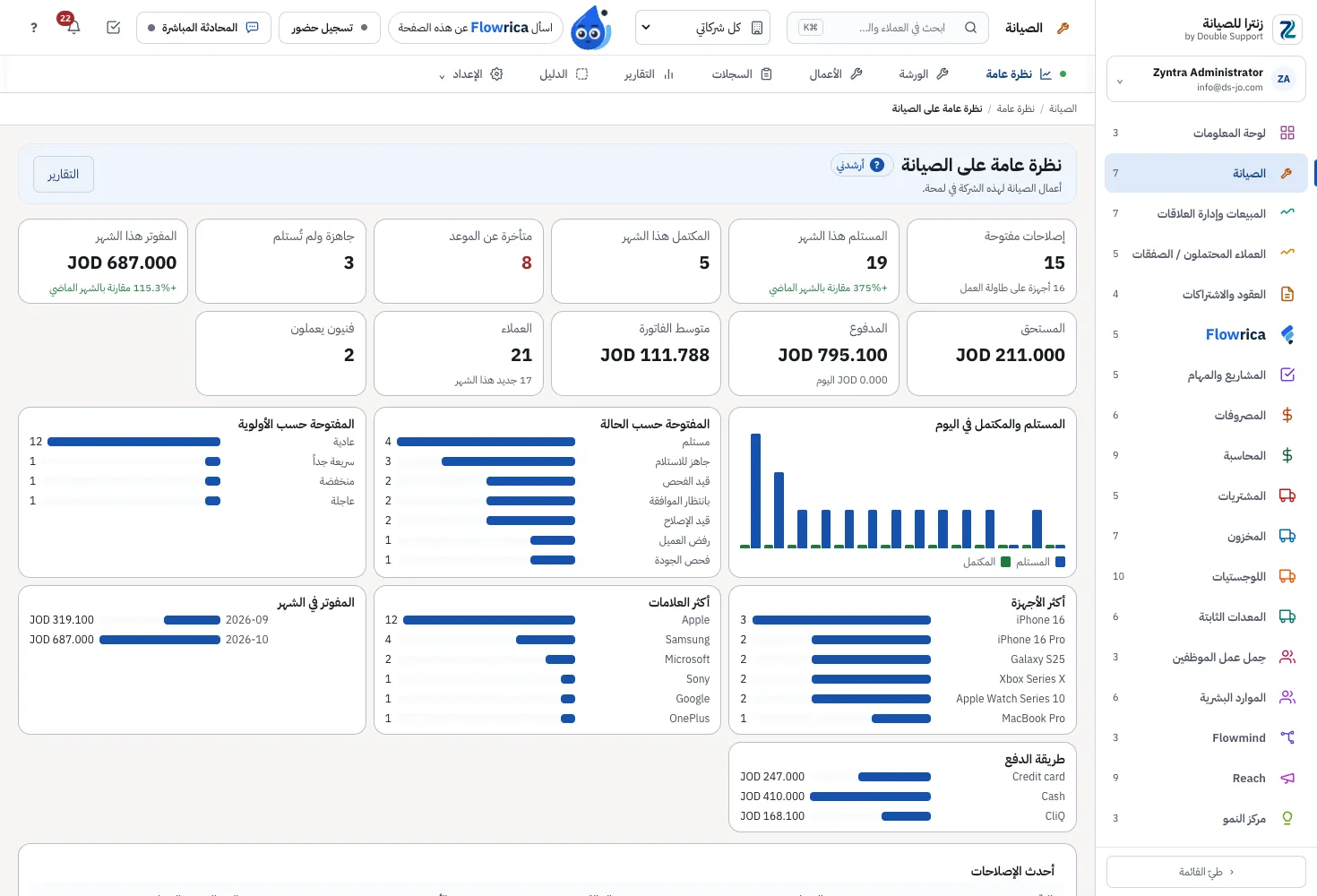
Task: Toggle تسجيل حضور attendance button
Action: coord(330,28)
